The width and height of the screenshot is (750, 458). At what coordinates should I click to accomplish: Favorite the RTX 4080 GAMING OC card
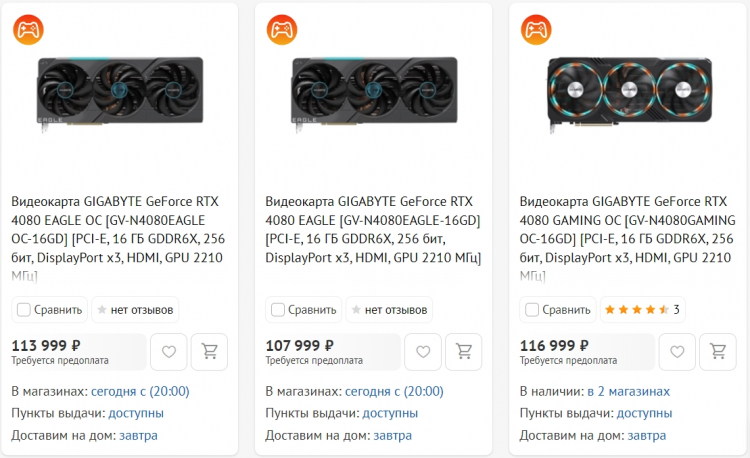pyautogui.click(x=677, y=352)
